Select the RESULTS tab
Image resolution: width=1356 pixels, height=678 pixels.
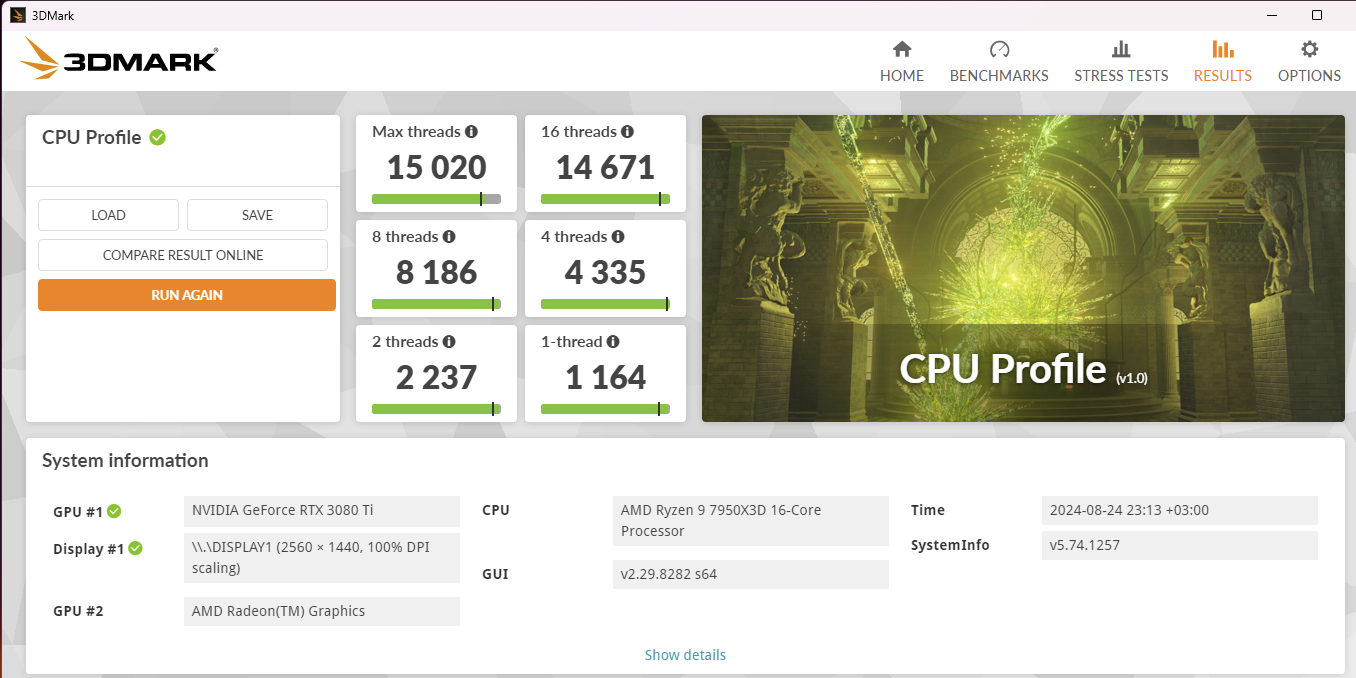[x=1222, y=62]
